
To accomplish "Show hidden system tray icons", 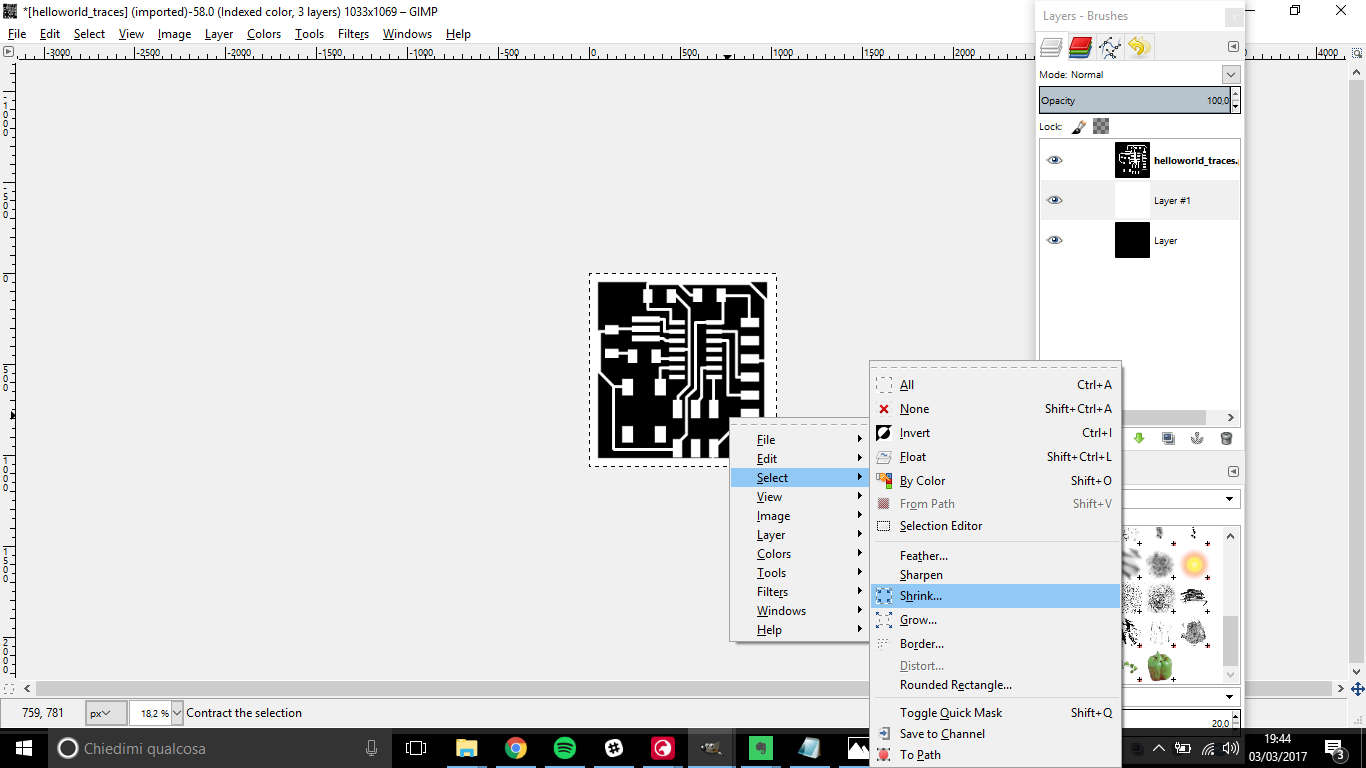I will 1158,748.
